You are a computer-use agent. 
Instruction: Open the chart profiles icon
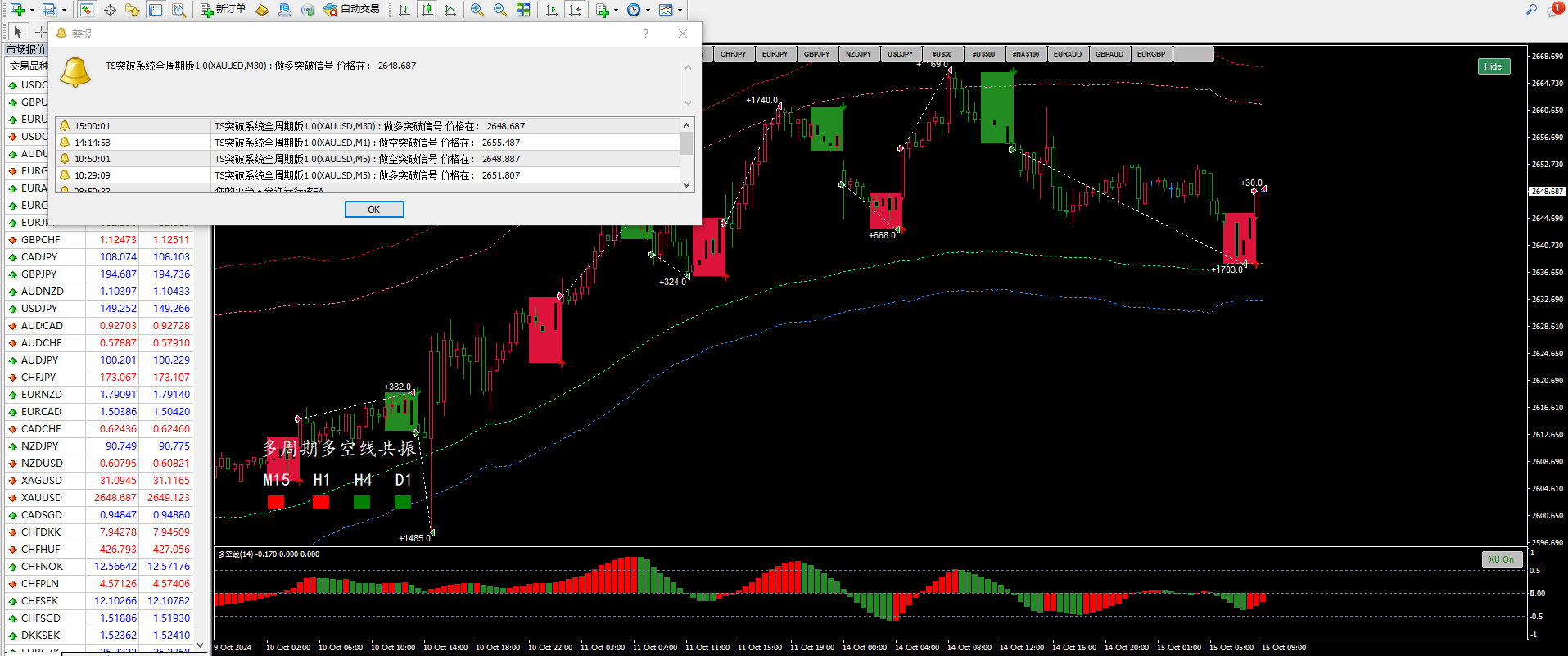pos(49,10)
